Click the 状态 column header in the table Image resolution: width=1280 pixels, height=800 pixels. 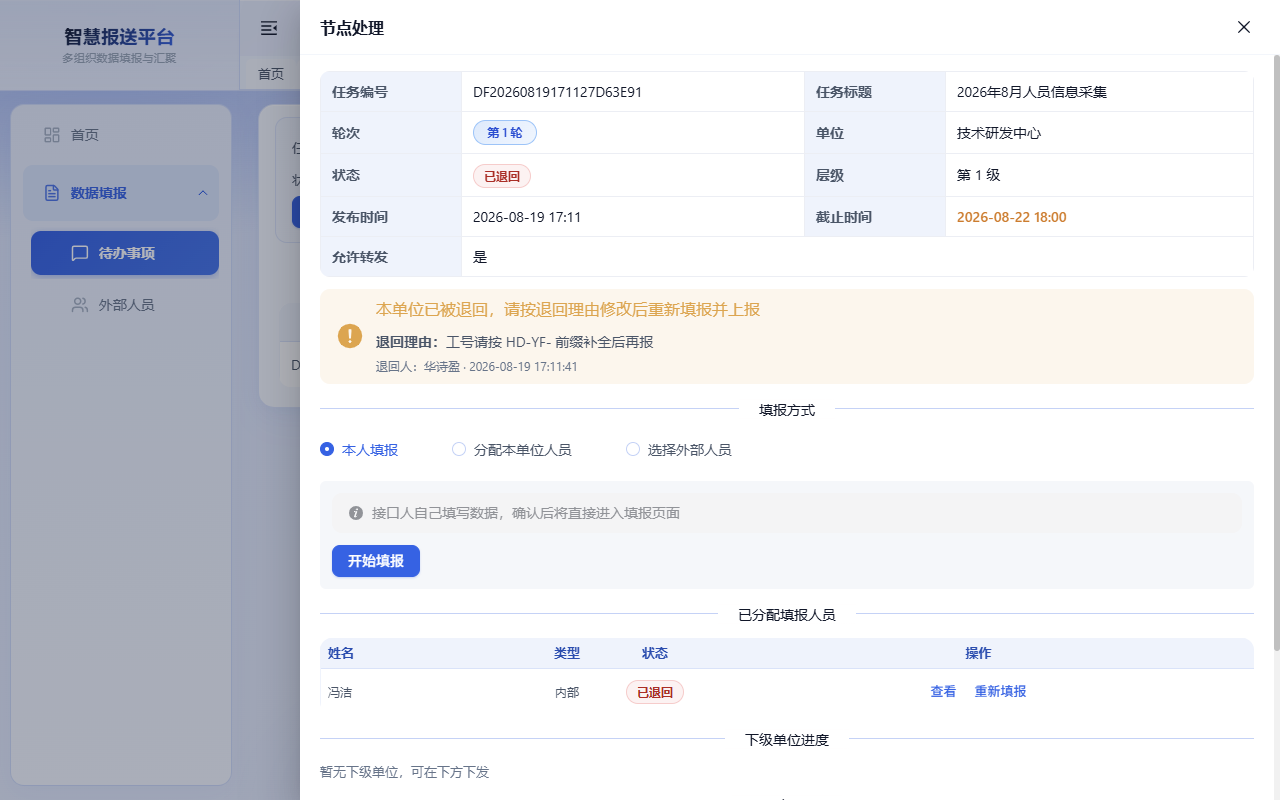coord(655,653)
